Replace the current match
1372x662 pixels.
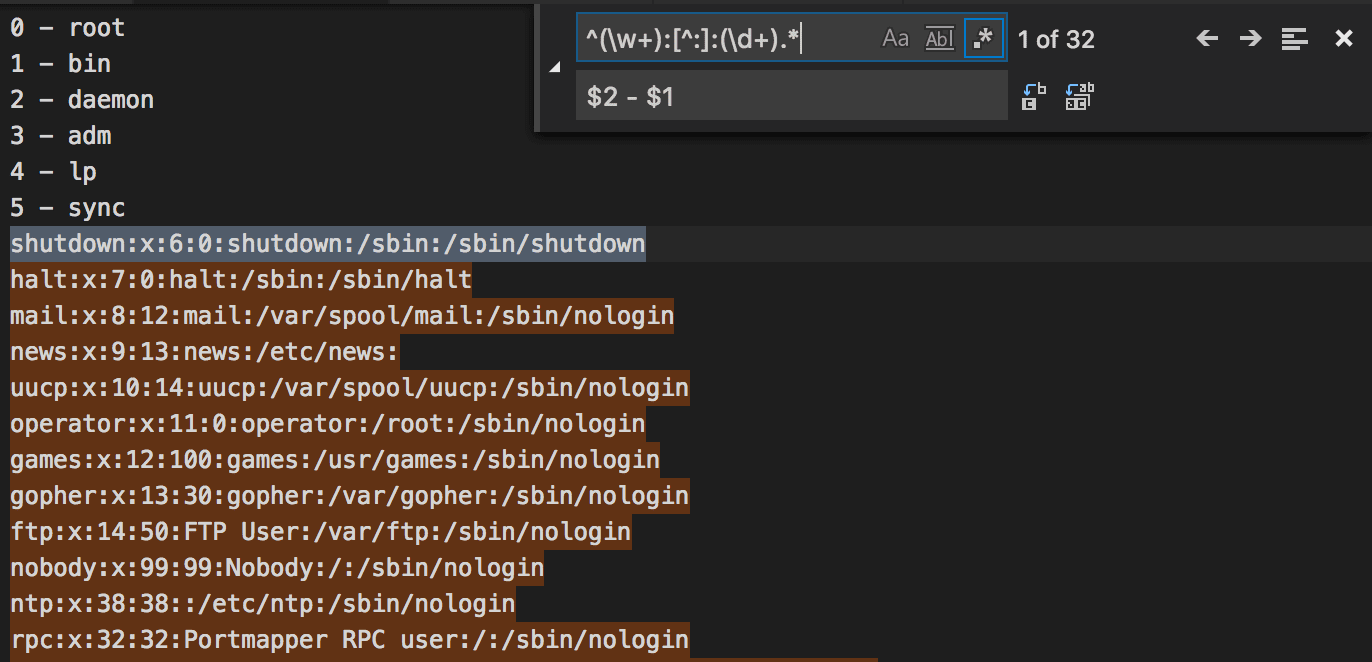point(1030,96)
